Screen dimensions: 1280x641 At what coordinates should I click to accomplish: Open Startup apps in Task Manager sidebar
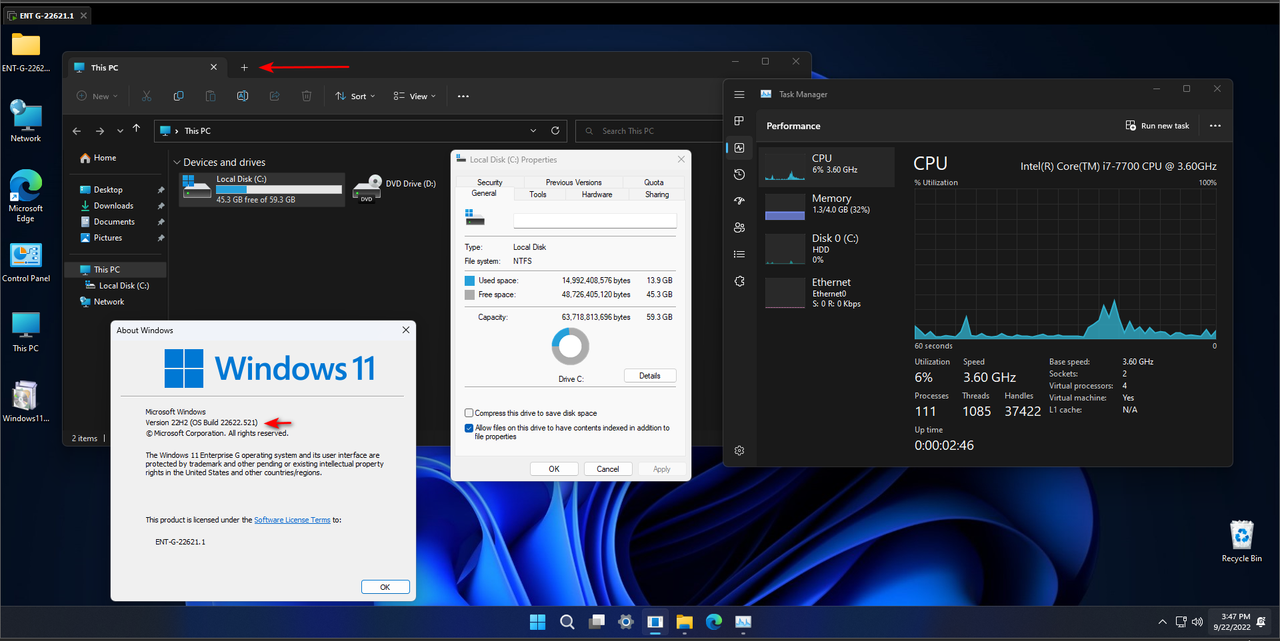[x=739, y=201]
